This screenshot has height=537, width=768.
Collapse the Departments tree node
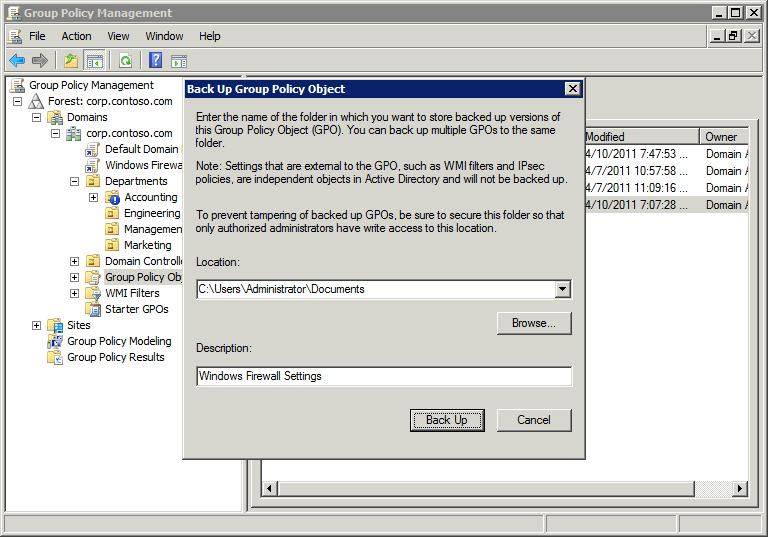coord(74,181)
